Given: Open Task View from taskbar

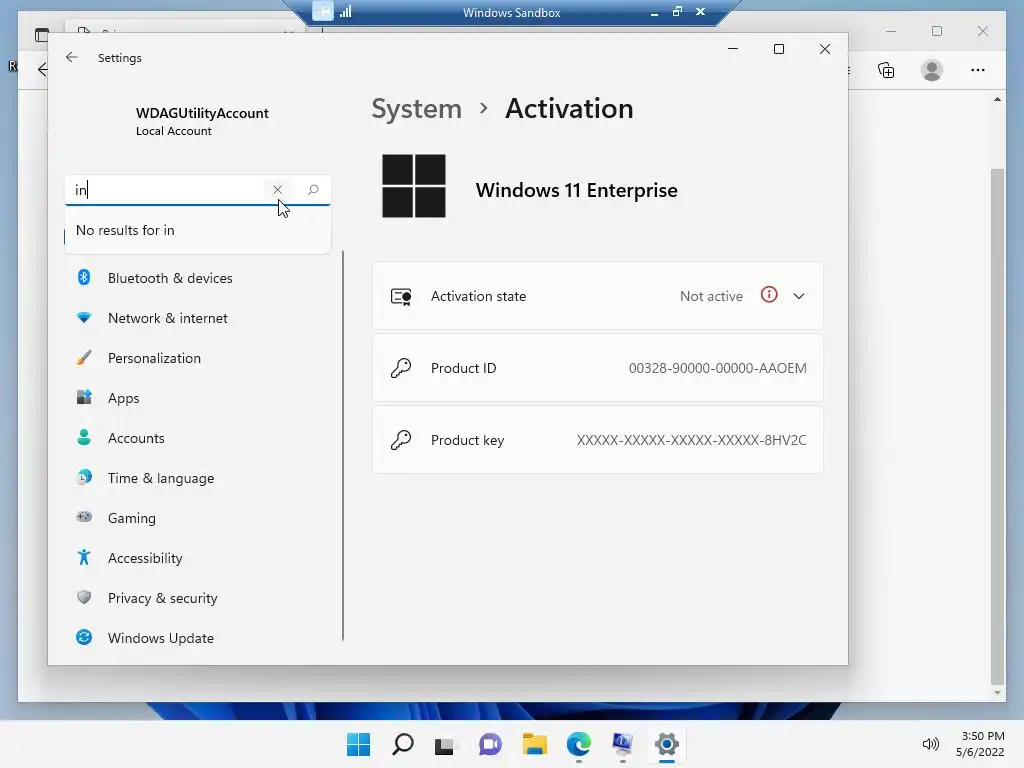Looking at the screenshot, I should click(x=445, y=745).
